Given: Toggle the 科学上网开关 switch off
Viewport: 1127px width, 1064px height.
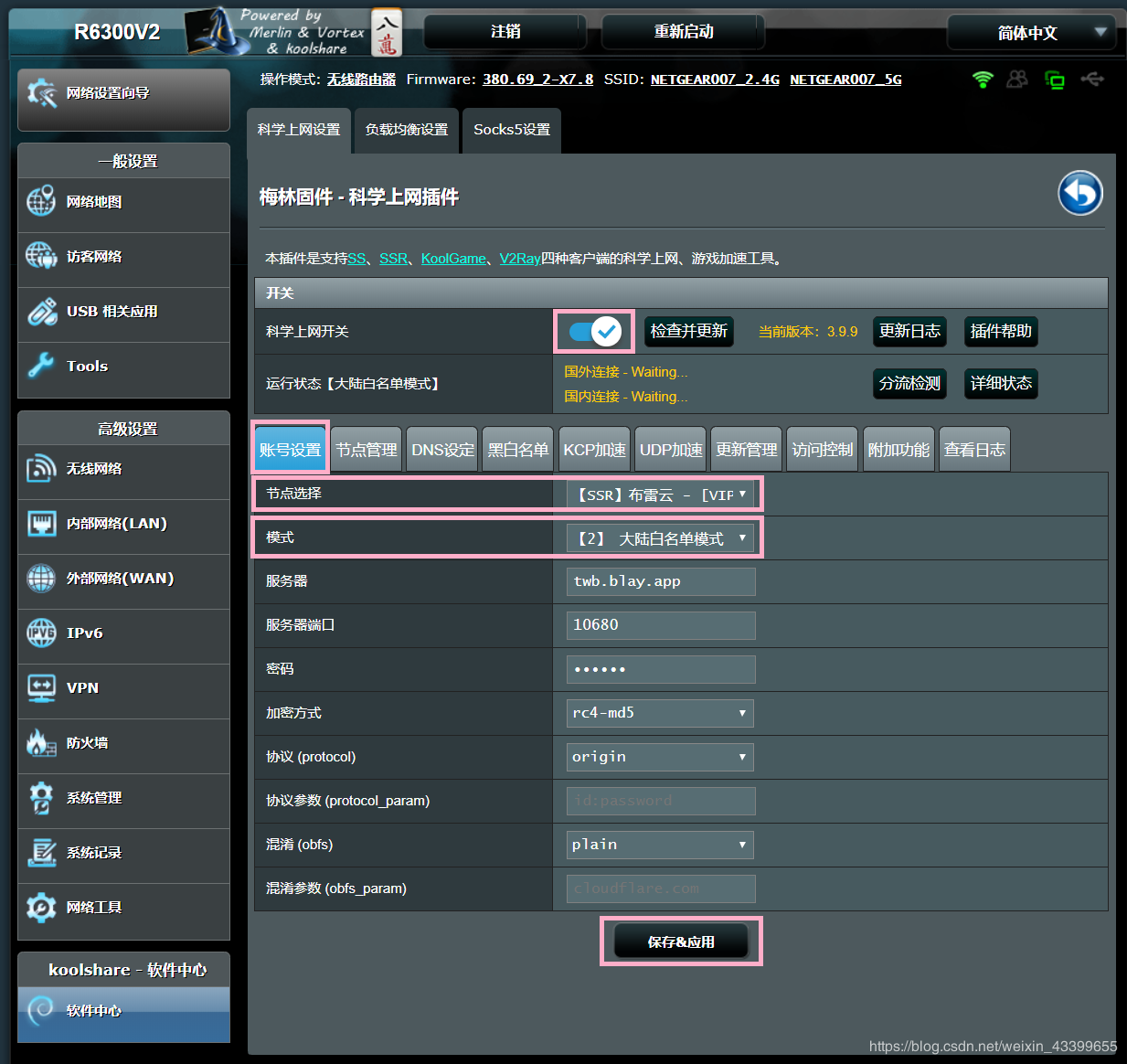Looking at the screenshot, I should coord(595,331).
